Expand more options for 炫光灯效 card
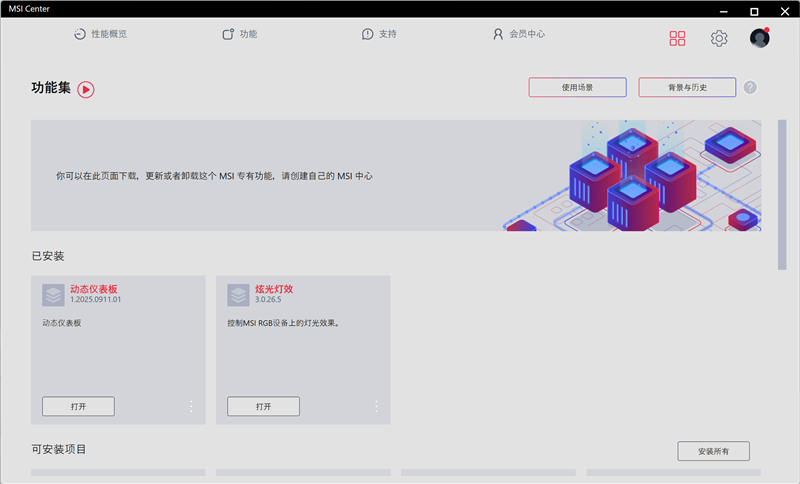This screenshot has width=800, height=484. (376, 406)
